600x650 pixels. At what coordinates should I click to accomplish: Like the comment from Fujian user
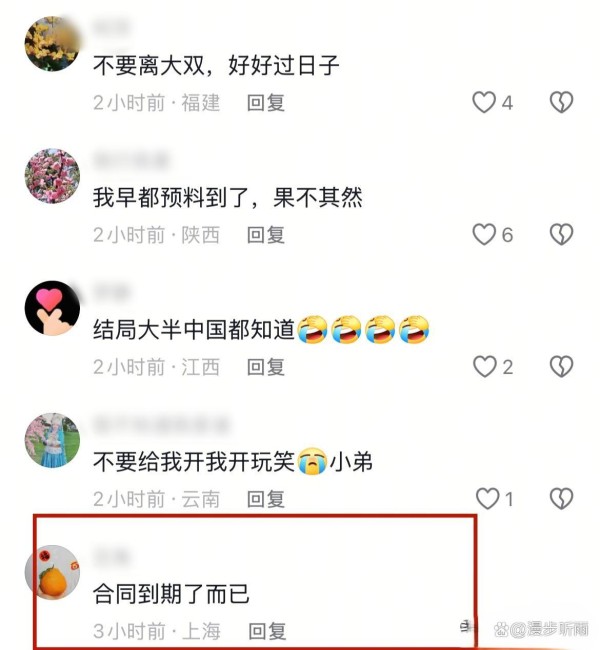tap(484, 102)
